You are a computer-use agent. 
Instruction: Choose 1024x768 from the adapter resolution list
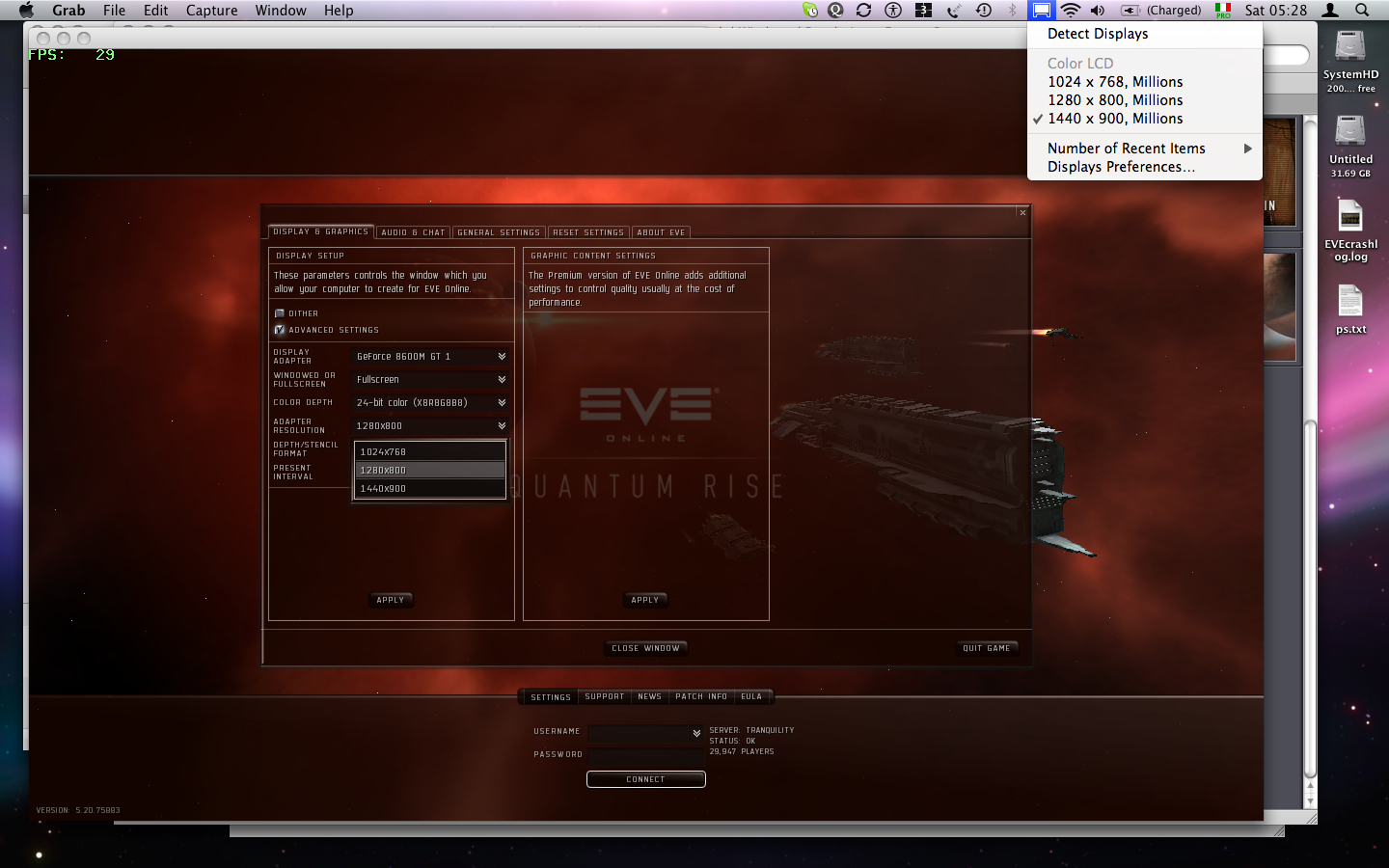coord(430,451)
